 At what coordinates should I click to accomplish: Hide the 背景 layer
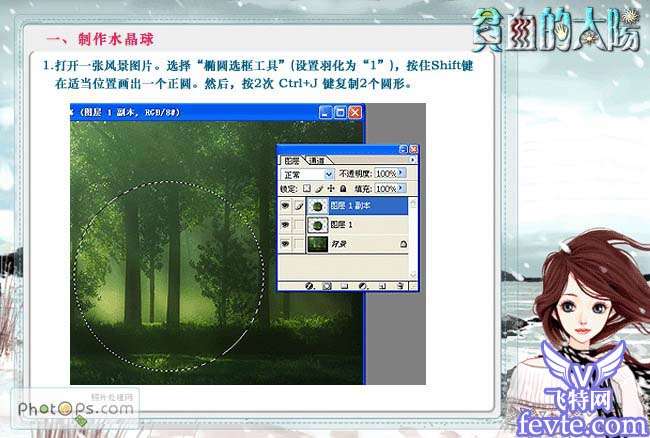tap(285, 244)
